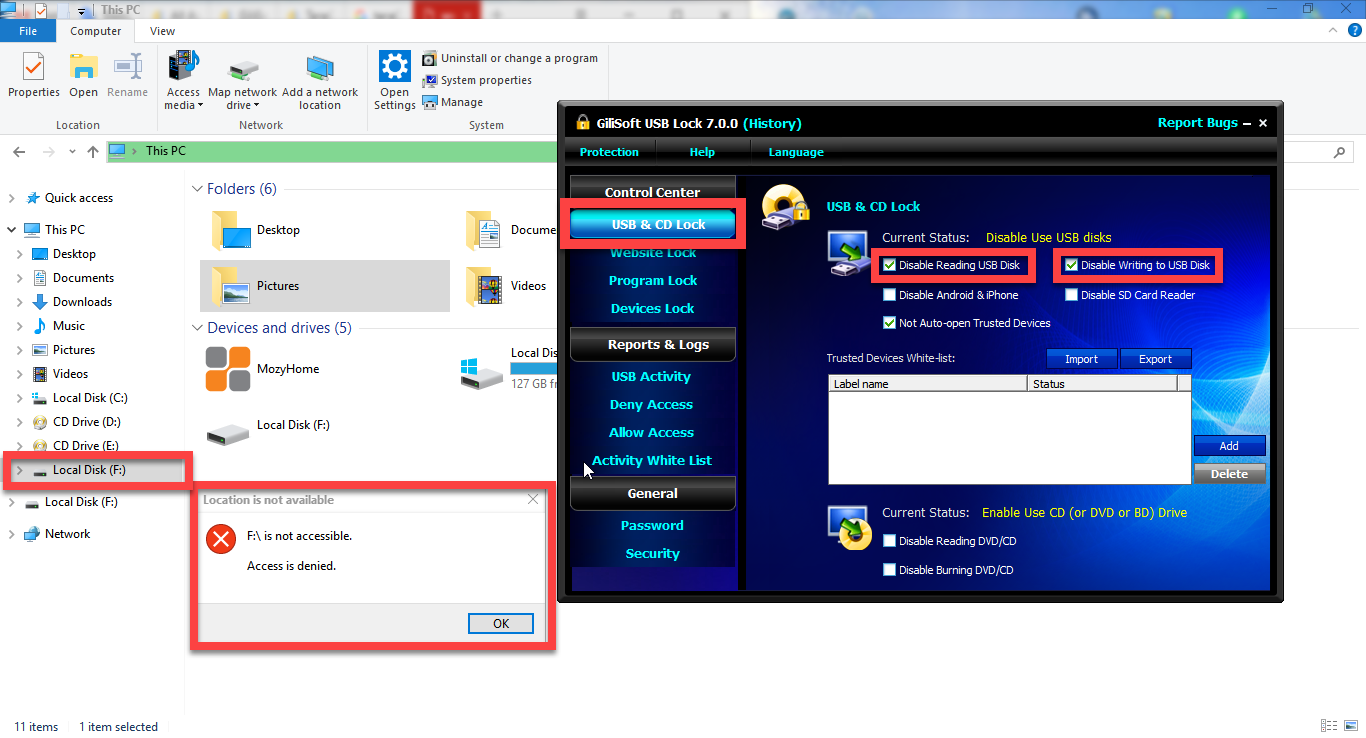Viewport: 1366px width, 738px height.
Task: Select the Desktop folder icon
Action: pyautogui.click(x=231, y=230)
